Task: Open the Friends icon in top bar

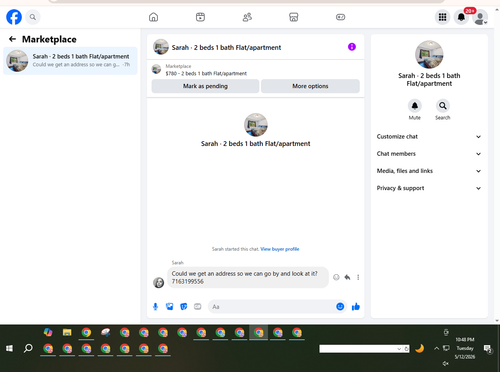Action: (x=247, y=17)
